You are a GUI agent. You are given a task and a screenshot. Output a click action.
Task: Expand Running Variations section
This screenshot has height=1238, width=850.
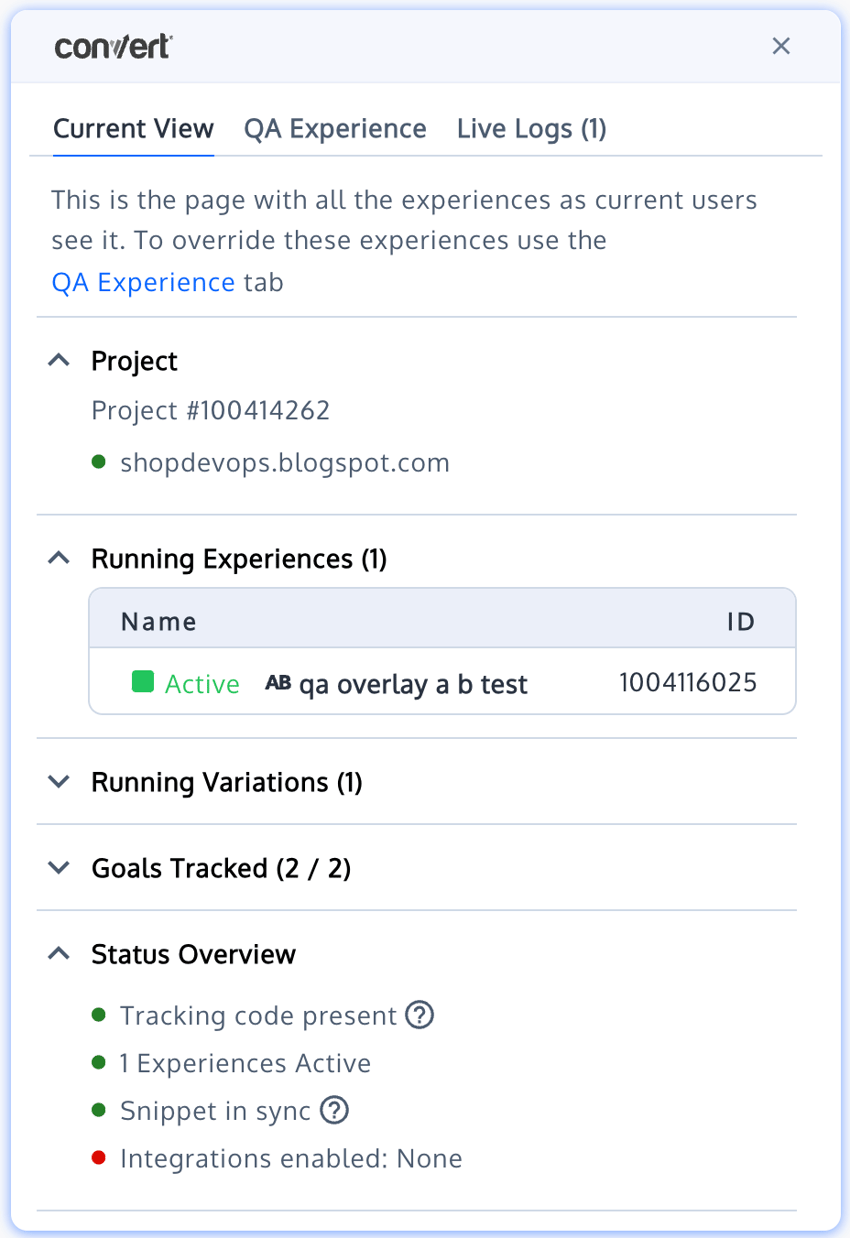(x=58, y=782)
